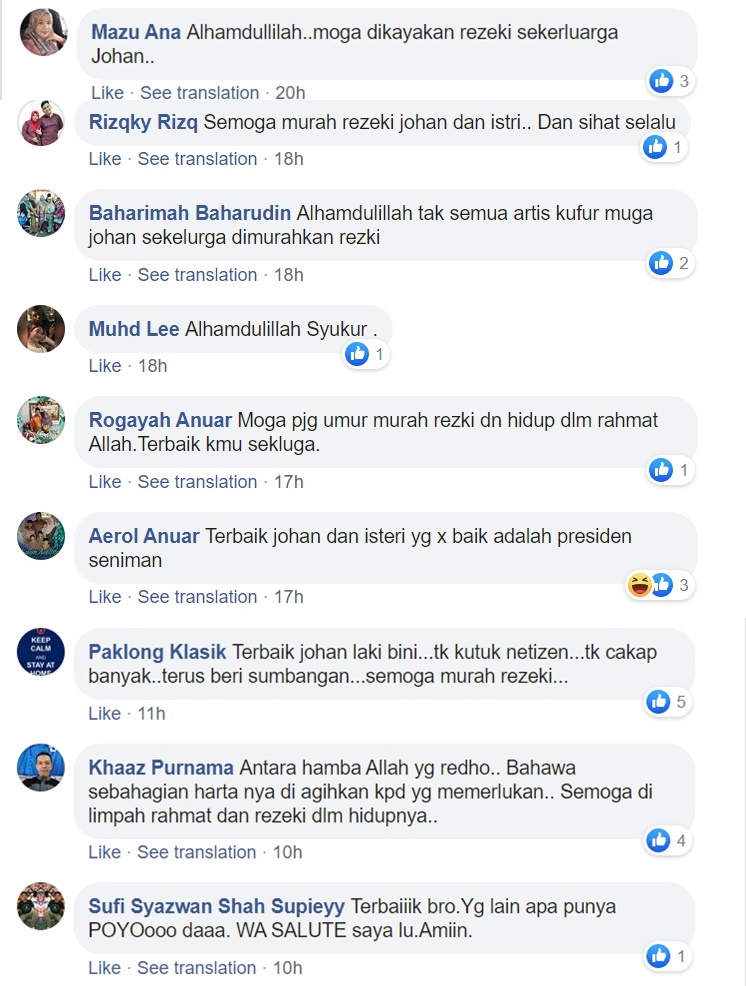
Task: Click thumbs-up badge on Khaaz Purnama's comment
Action: (x=658, y=840)
